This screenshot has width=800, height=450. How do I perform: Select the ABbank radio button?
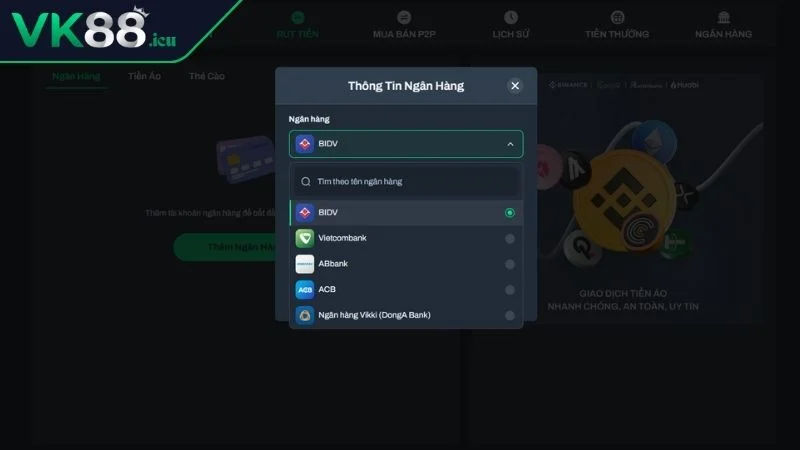pos(509,264)
